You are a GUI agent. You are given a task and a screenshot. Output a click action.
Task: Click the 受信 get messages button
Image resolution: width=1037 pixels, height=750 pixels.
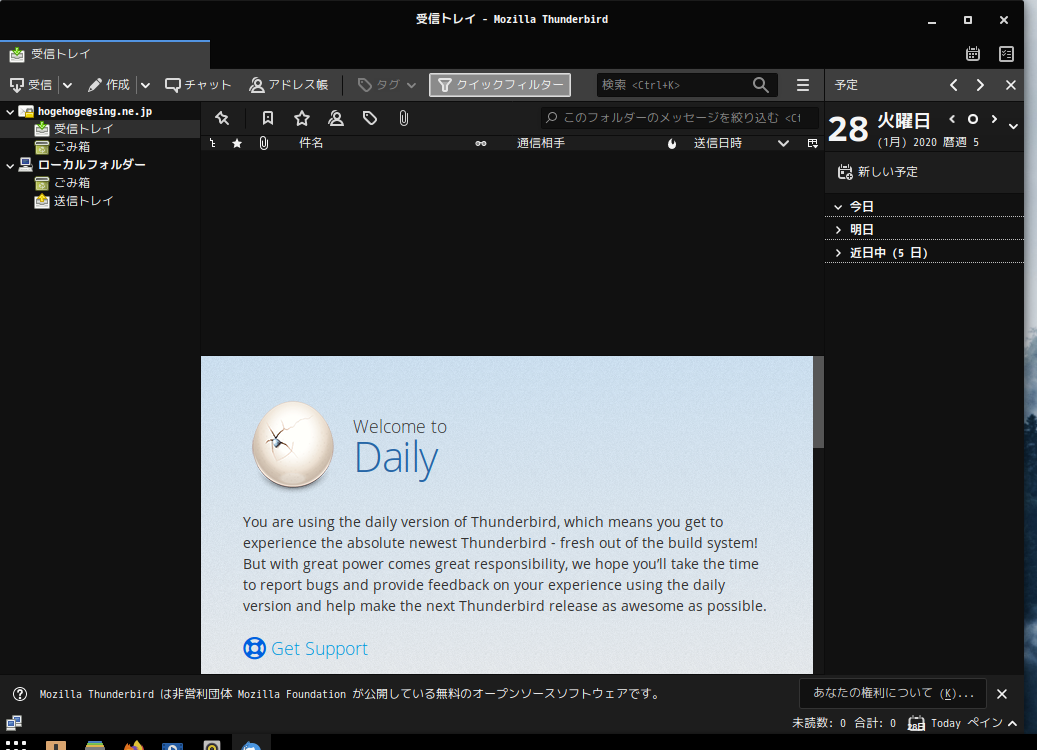[30, 85]
